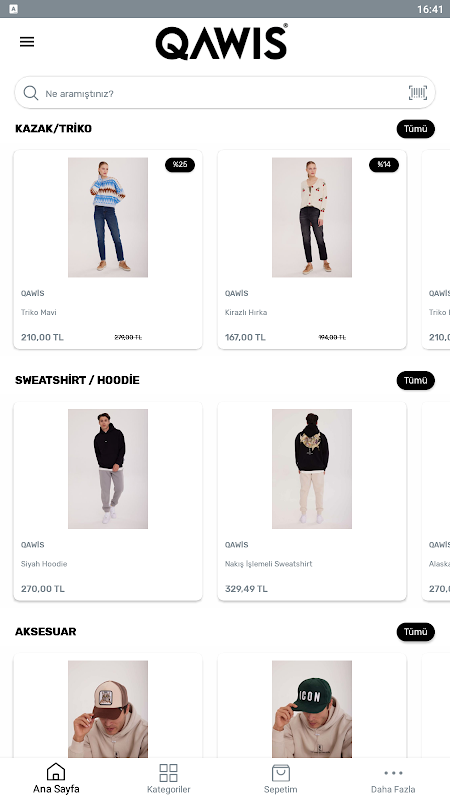Tap the %25 discount badge
This screenshot has width=450, height=800.
(x=180, y=165)
